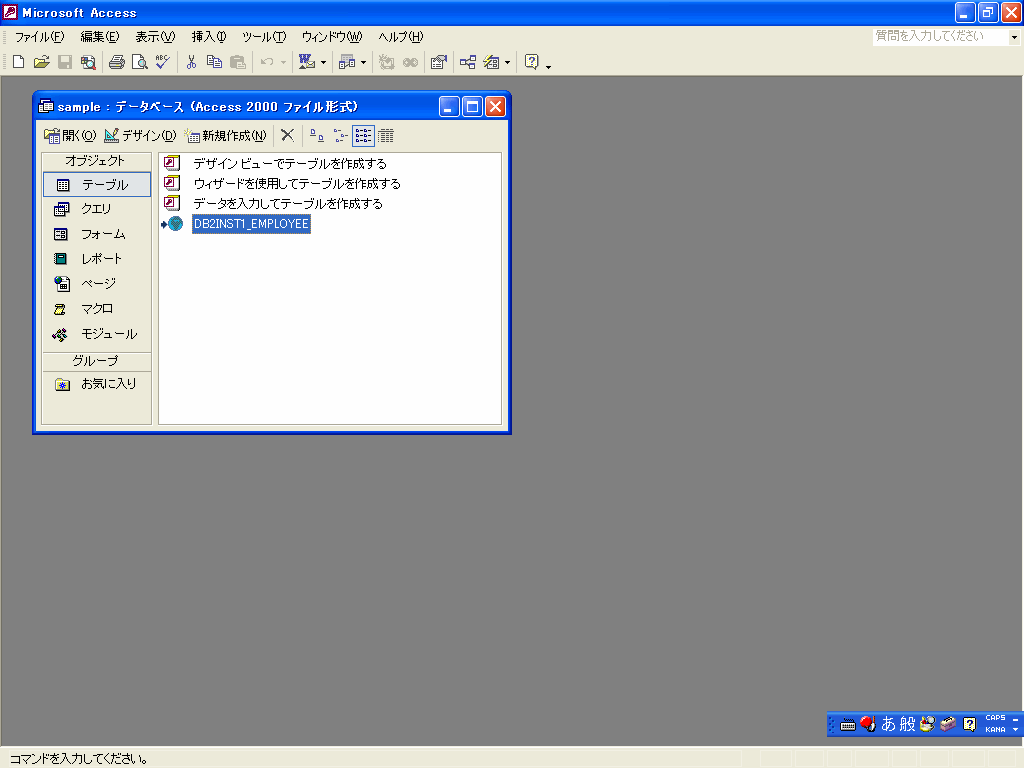The image size is (1024, 768).
Task: Switch to Small Icons view
Action: tap(340, 135)
